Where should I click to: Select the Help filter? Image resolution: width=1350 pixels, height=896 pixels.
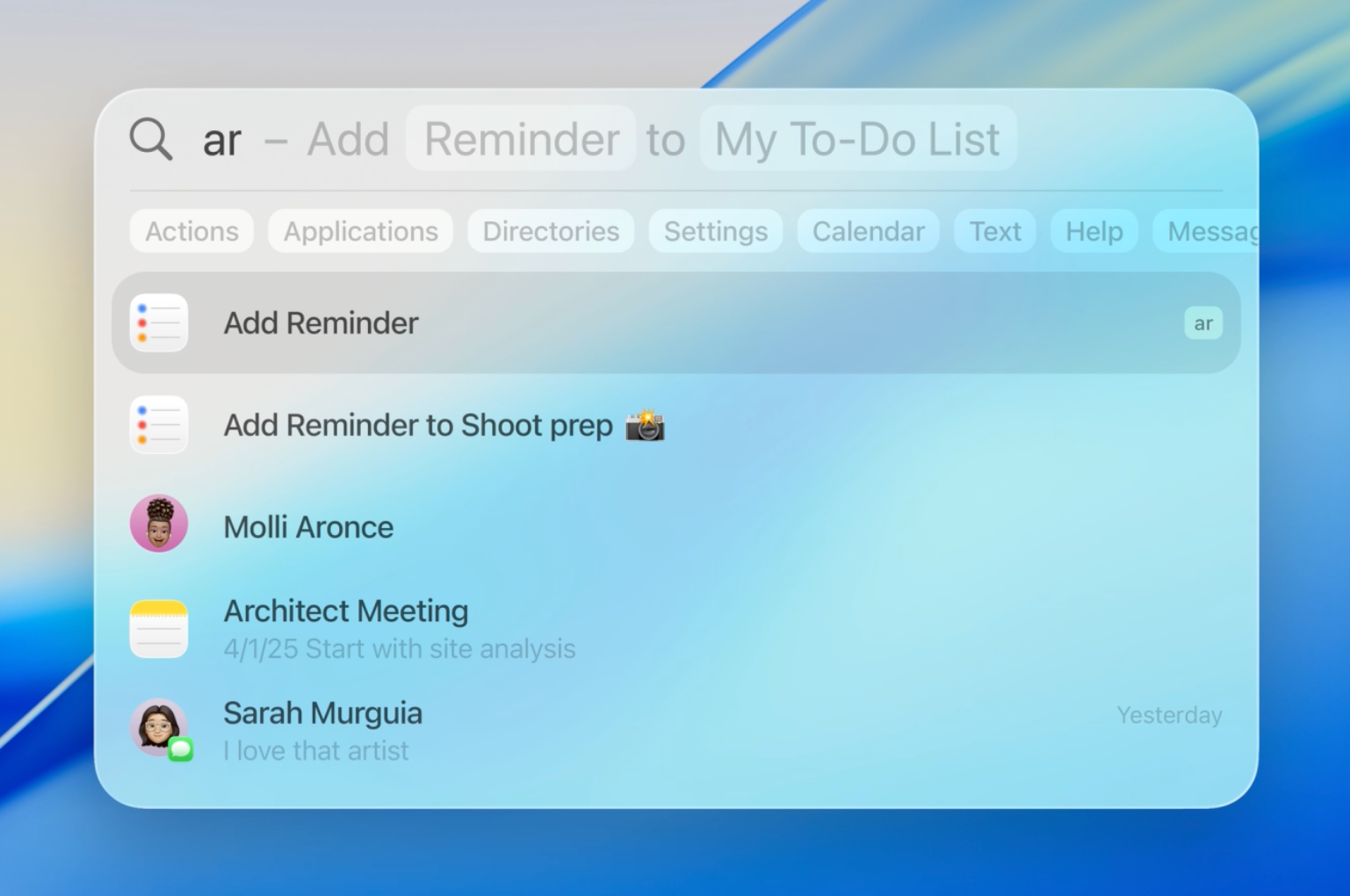(1094, 231)
